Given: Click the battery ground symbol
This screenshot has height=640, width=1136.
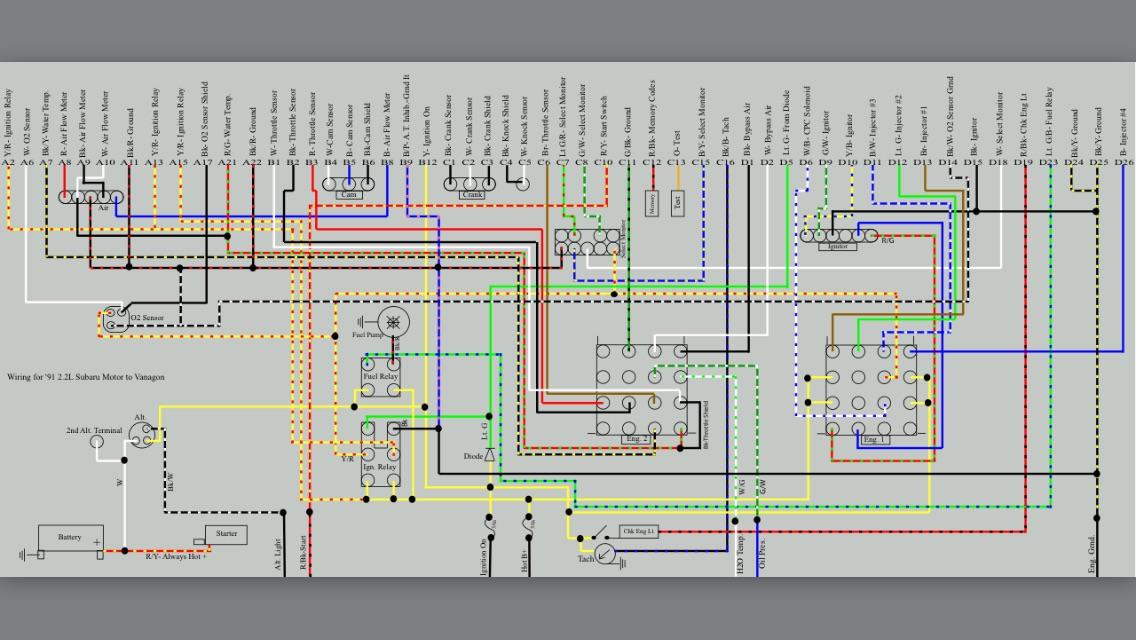Looking at the screenshot, I should (x=23, y=554).
